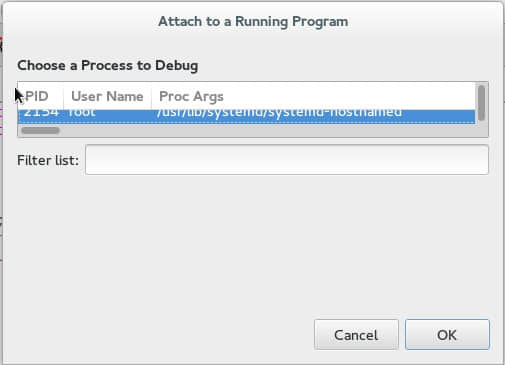Sort by the Proc Args column header
Screen dimensions: 505x365
(x=191, y=96)
